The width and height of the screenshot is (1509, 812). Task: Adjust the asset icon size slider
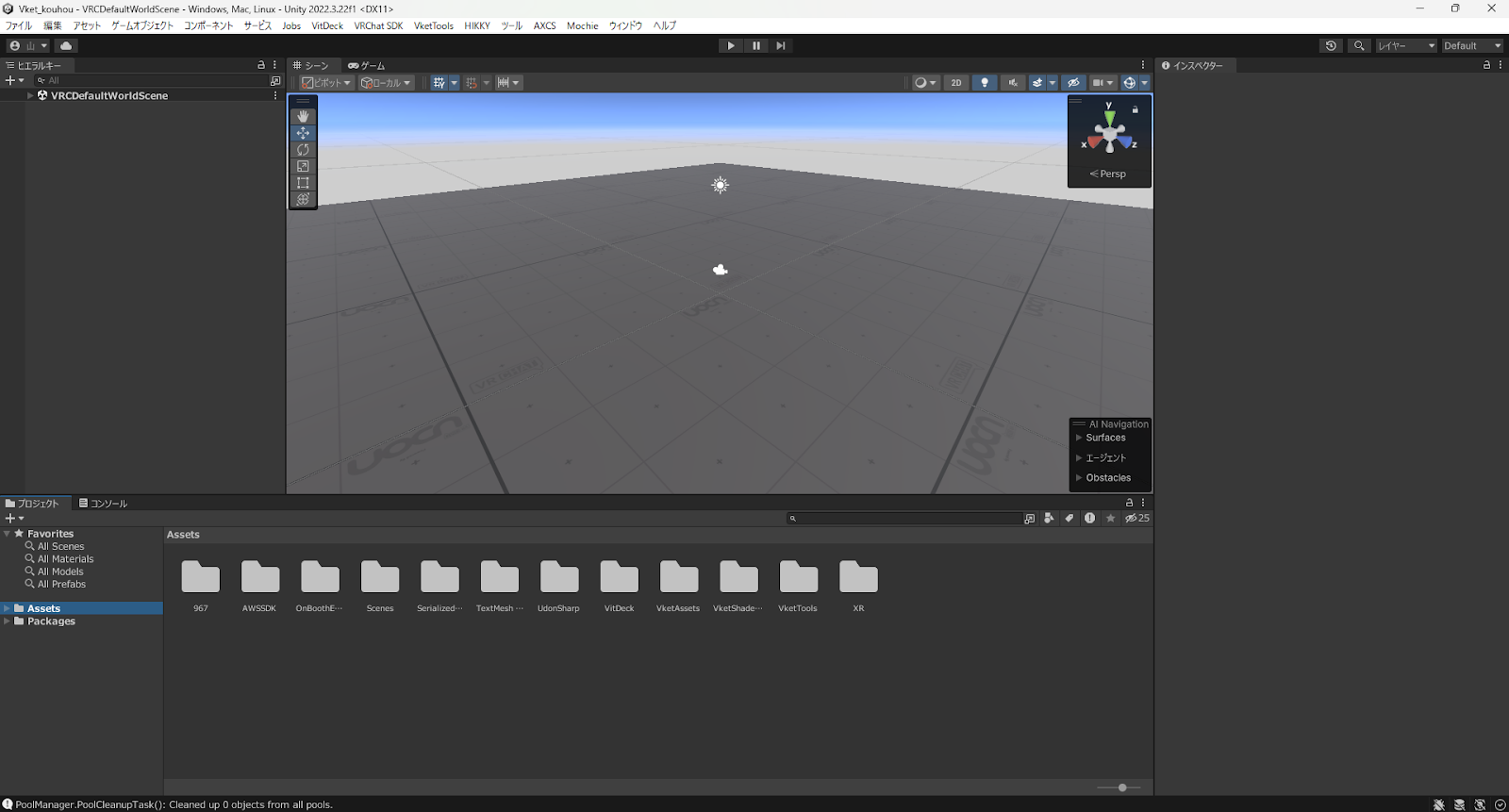1121,787
